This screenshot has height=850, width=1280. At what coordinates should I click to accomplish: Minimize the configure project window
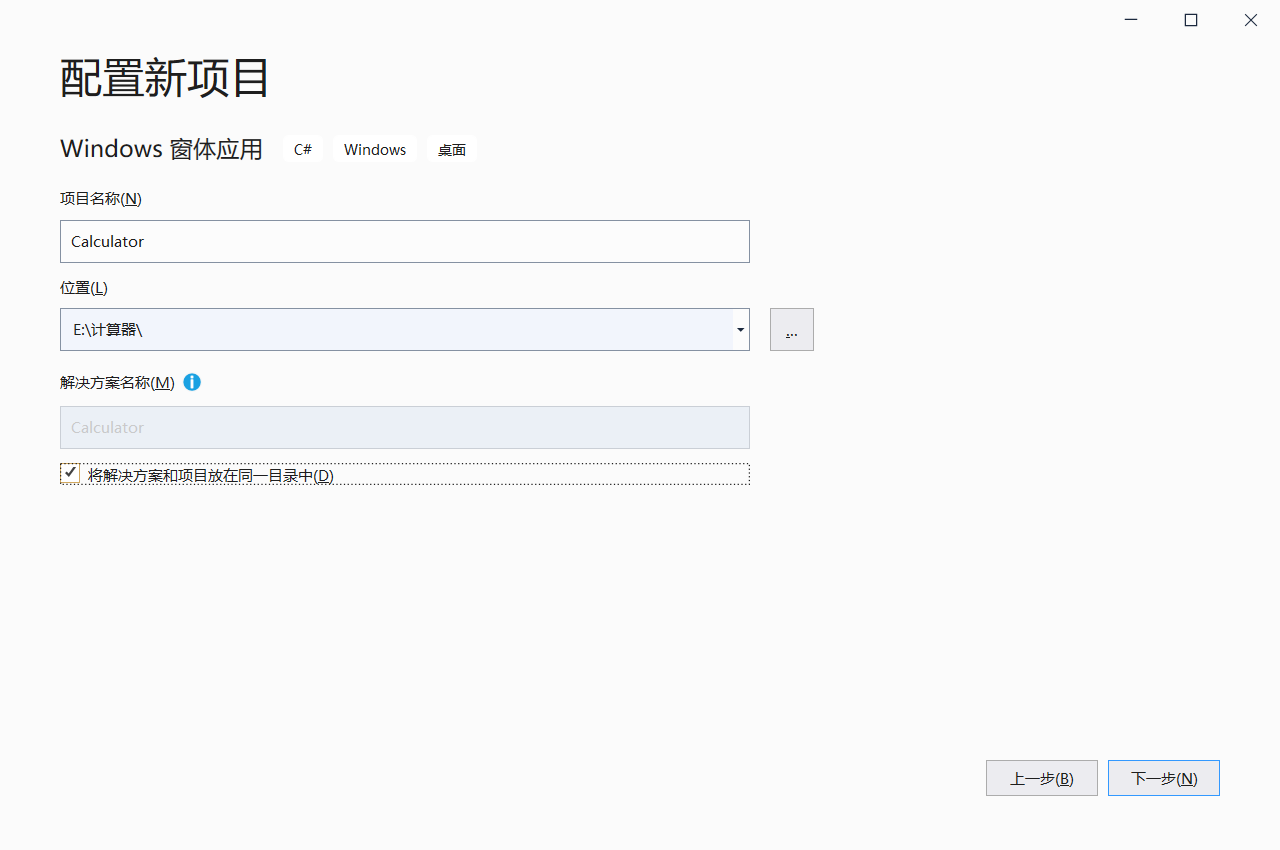pyautogui.click(x=1130, y=19)
